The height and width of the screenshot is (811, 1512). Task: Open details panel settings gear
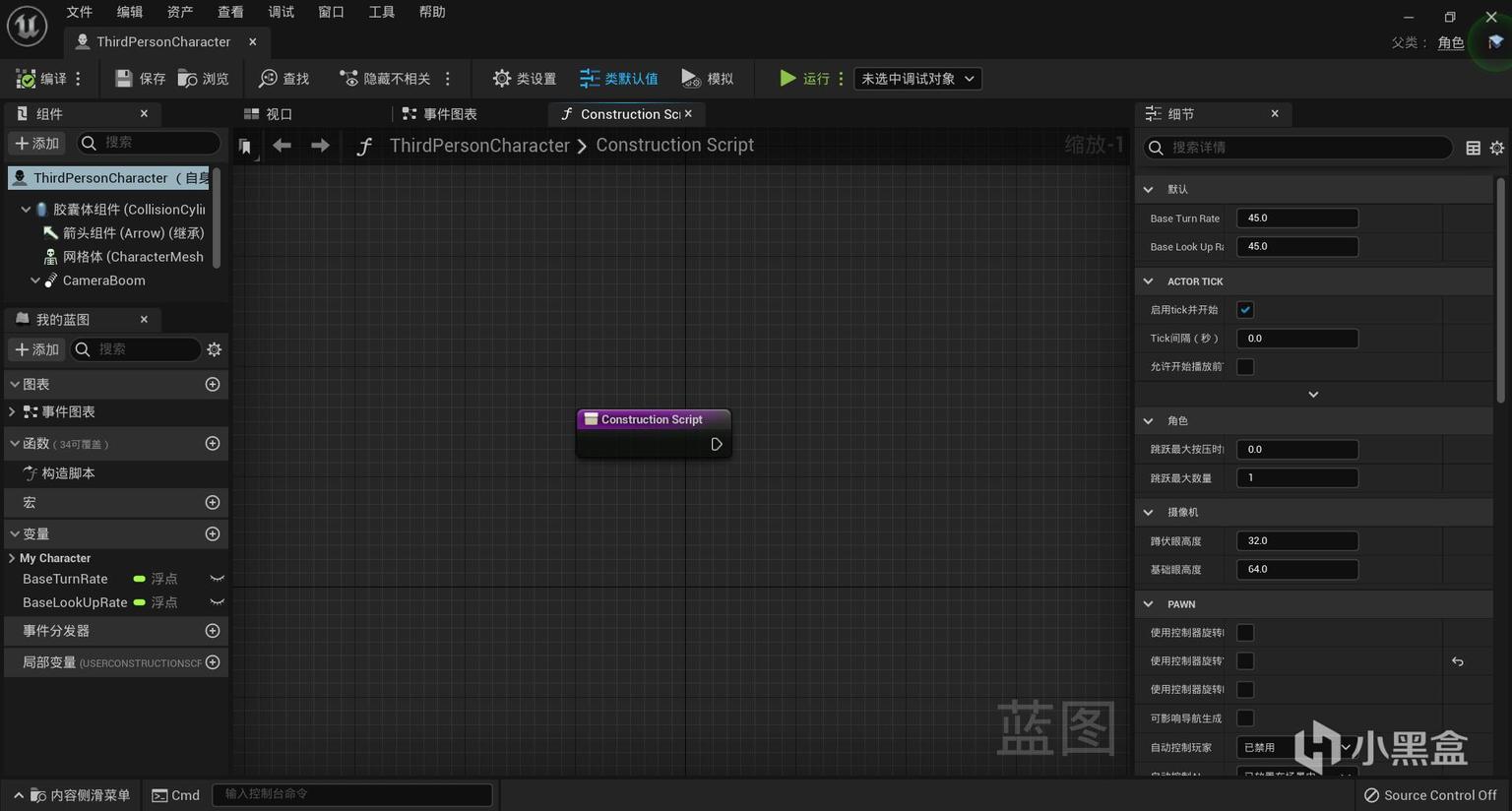coord(1496,148)
